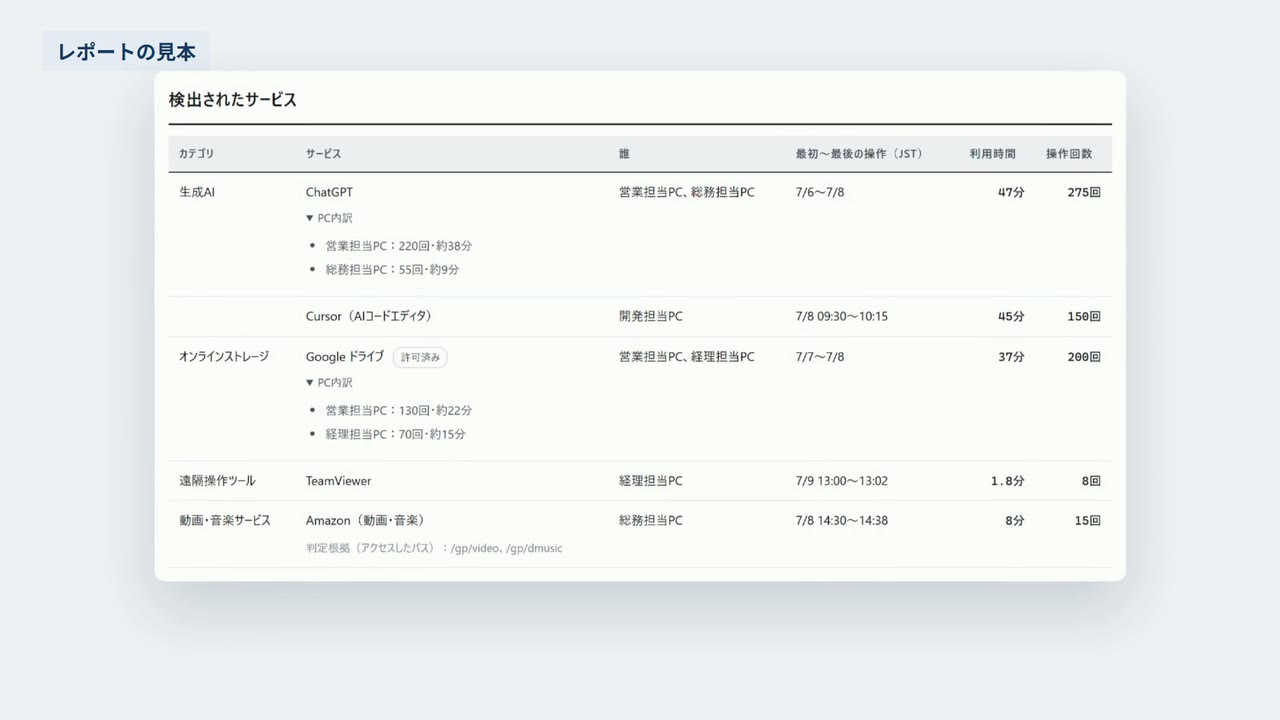Viewport: 1280px width, 720px height.
Task: Click the 営業担当PC、総務担当PC cell
Action: pos(686,192)
